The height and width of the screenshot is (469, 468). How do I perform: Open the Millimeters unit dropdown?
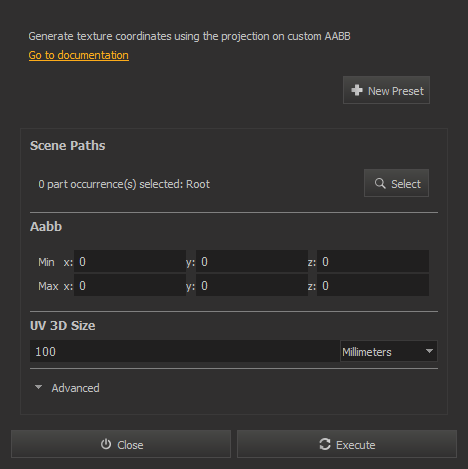(389, 351)
